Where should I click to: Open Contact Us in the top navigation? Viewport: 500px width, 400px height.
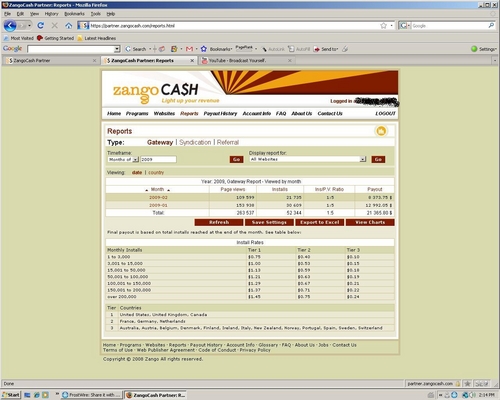pyautogui.click(x=330, y=114)
